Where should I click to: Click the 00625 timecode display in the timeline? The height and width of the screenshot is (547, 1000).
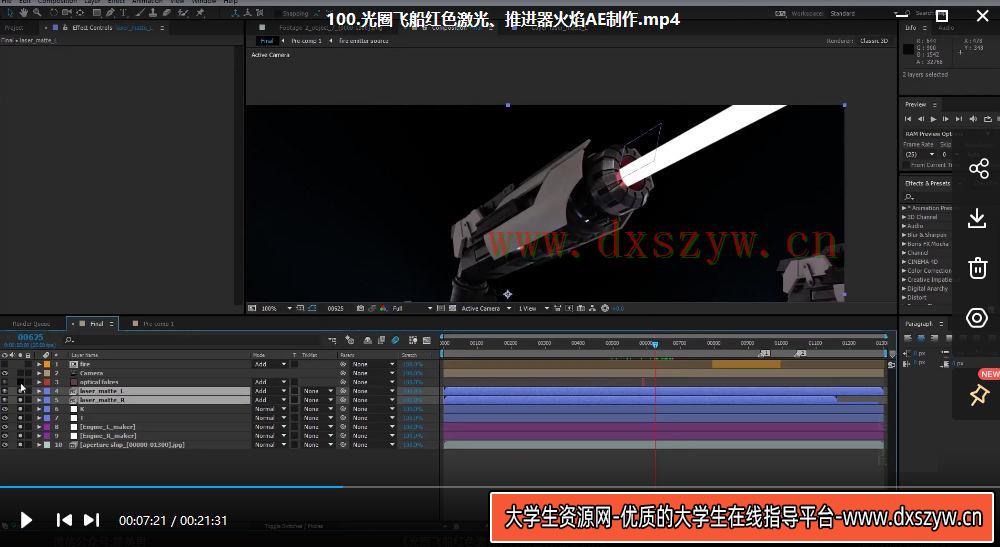(x=30, y=337)
